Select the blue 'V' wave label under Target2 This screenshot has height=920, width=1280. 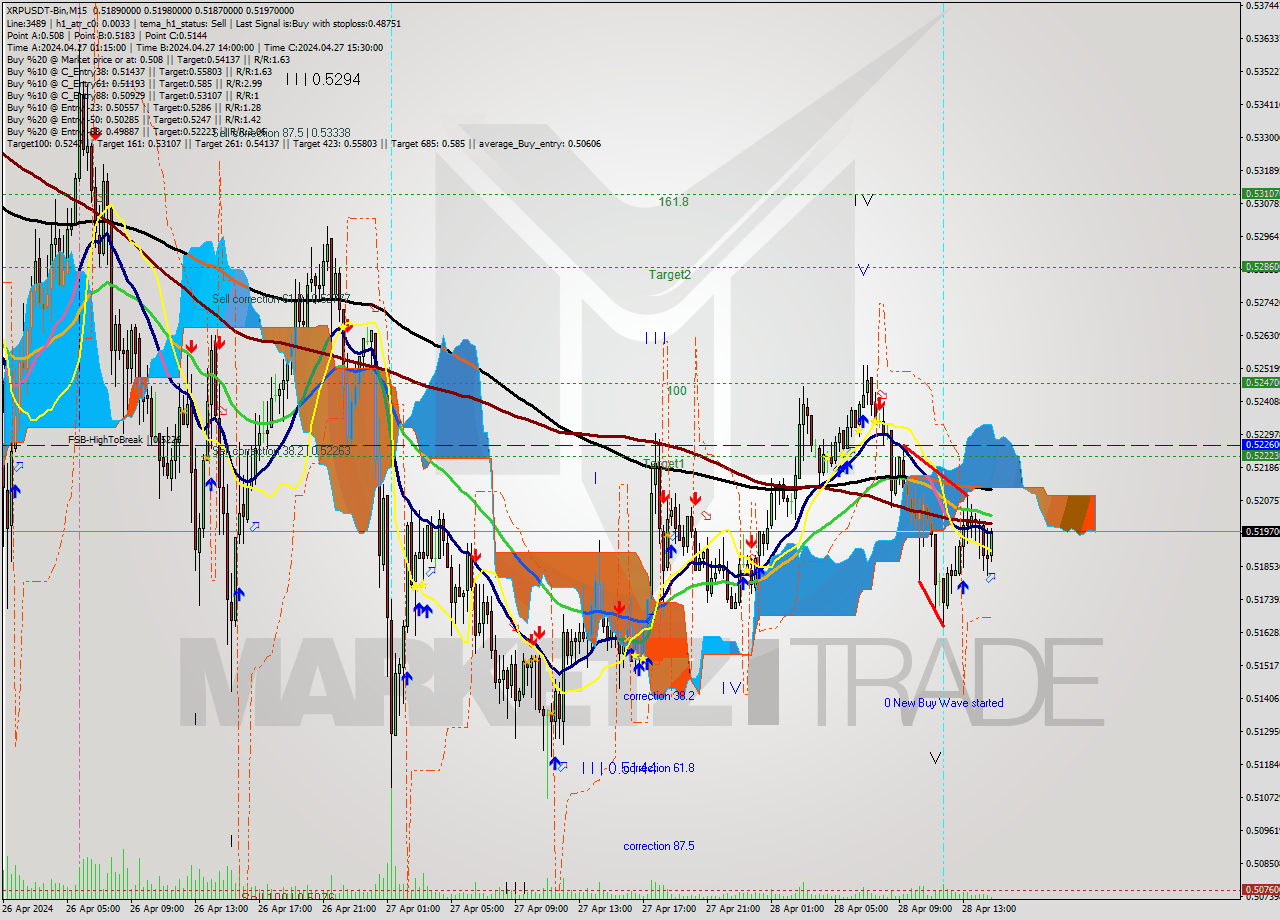[863, 270]
